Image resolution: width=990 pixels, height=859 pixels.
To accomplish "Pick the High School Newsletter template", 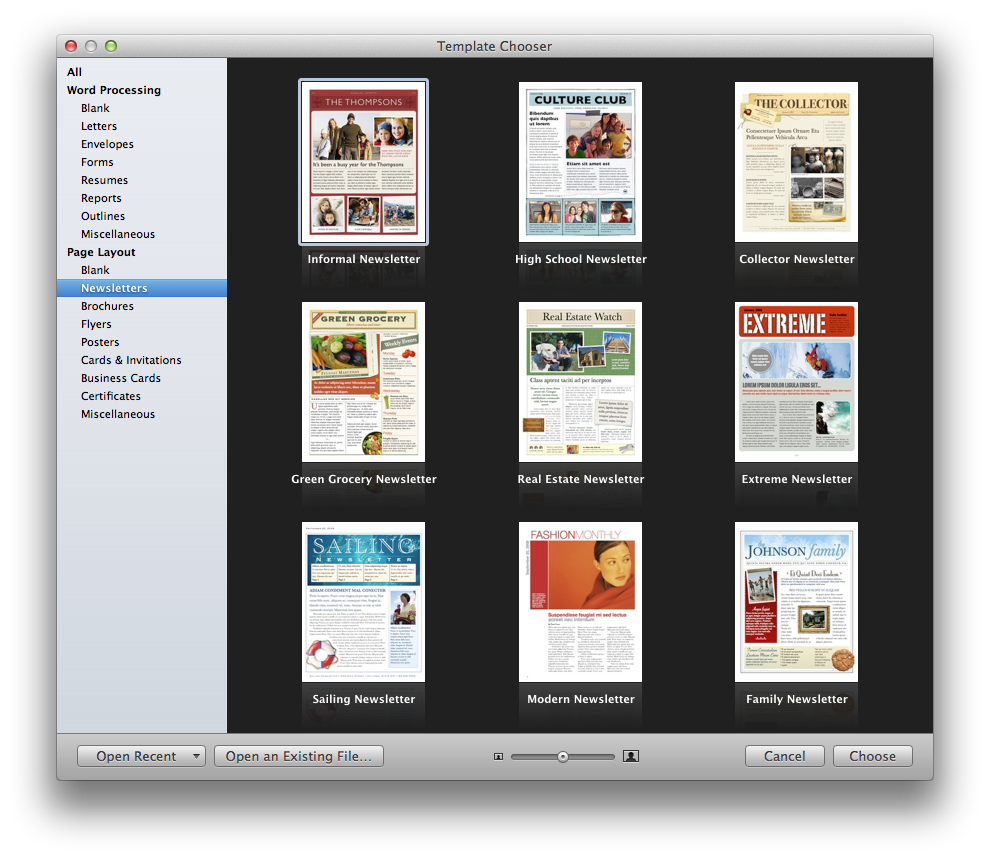I will click(580, 162).
